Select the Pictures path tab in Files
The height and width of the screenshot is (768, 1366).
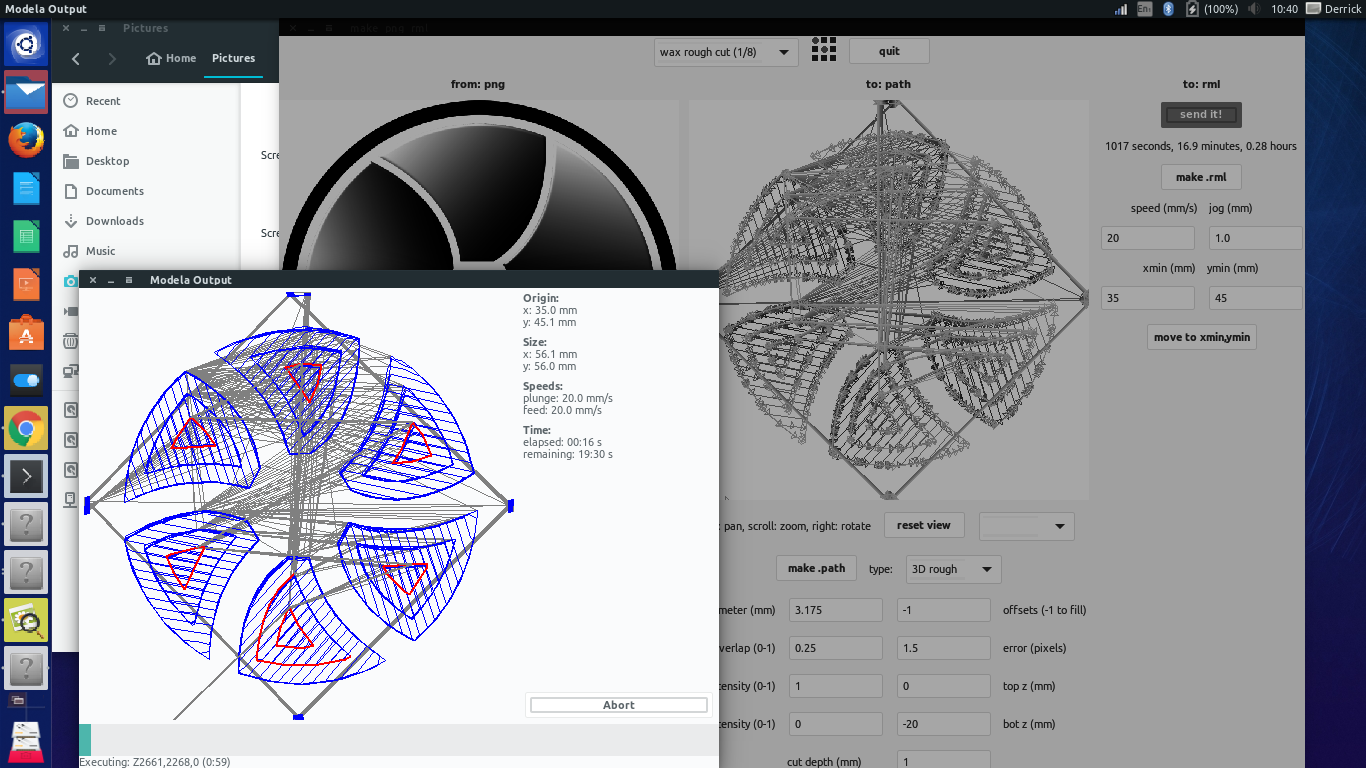coord(234,58)
